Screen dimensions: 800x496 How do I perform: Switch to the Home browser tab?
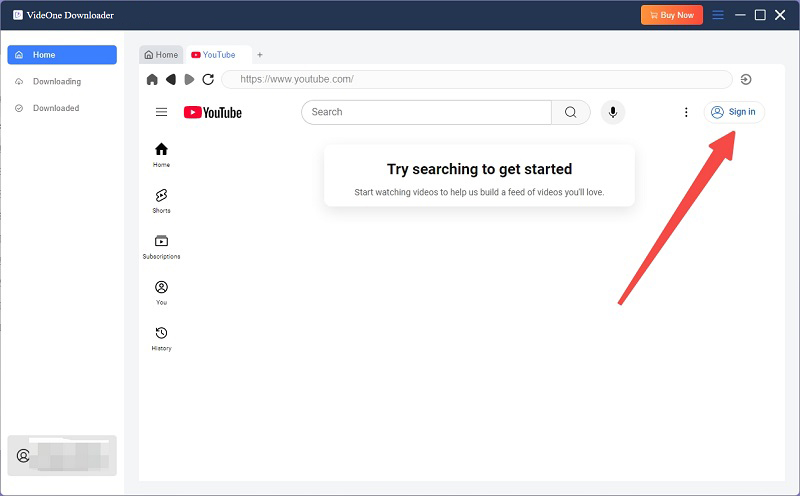(161, 55)
